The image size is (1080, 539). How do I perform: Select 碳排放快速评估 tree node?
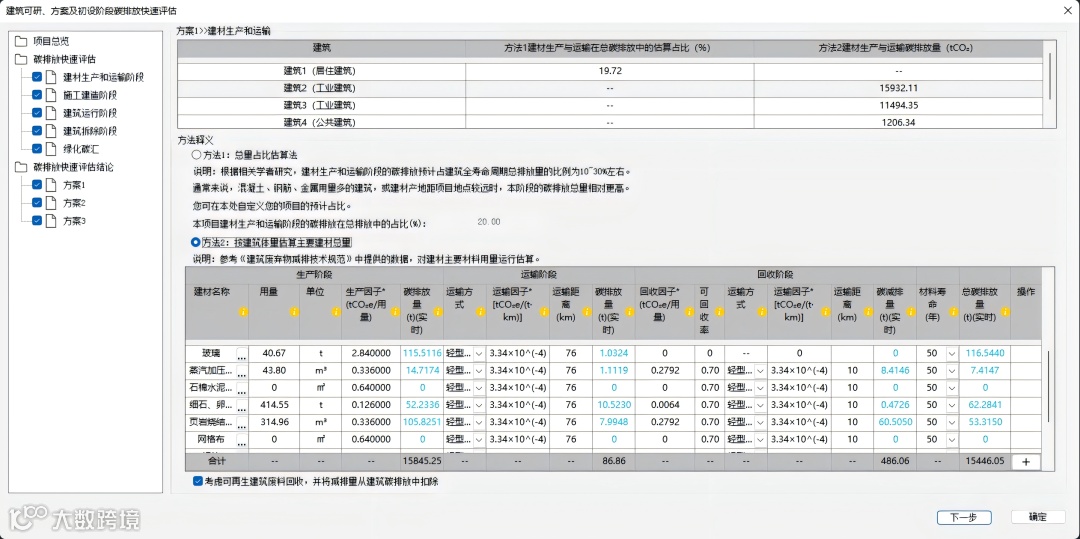64,59
